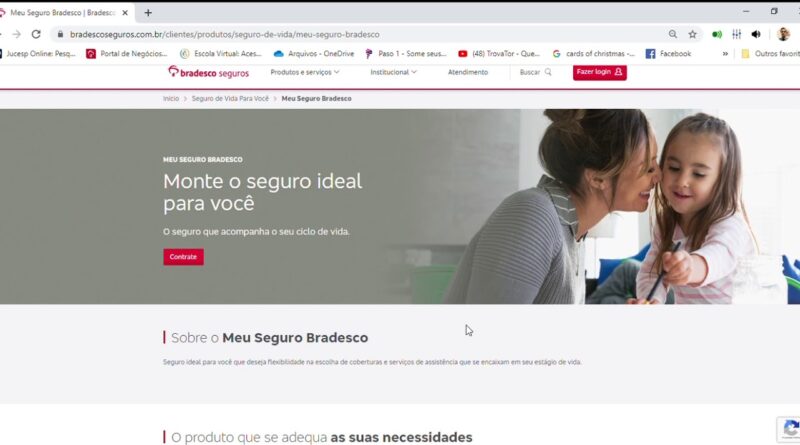Click the Bradesco Seguros logo

[x=208, y=72]
